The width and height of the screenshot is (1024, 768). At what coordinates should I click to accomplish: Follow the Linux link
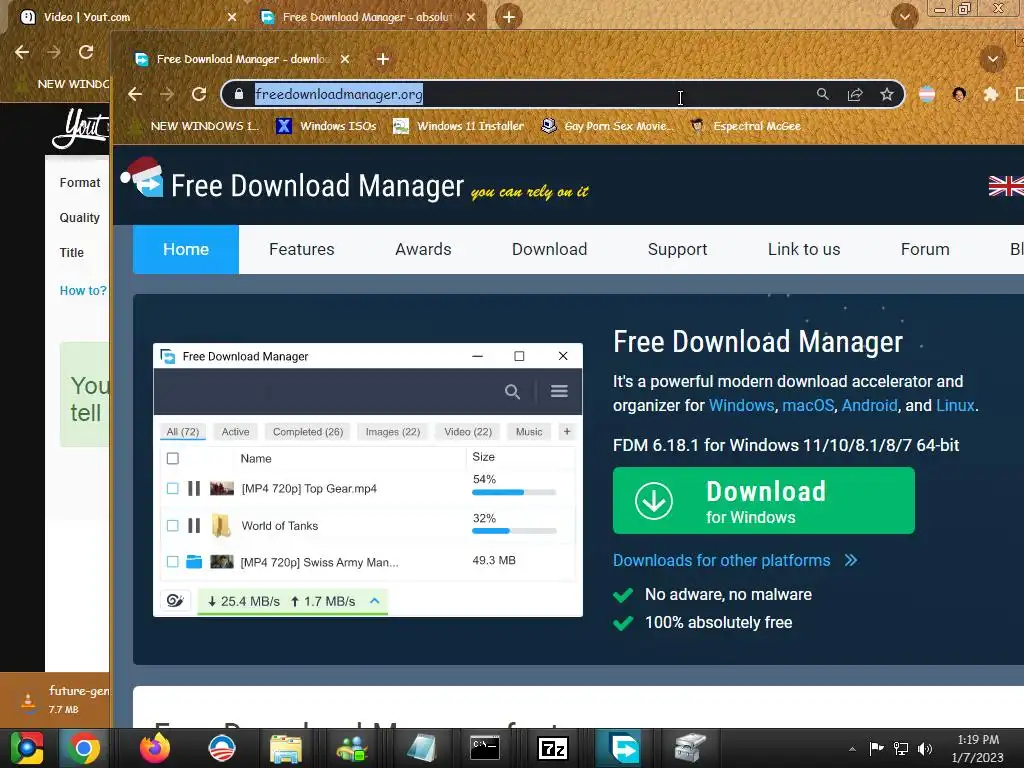[955, 406]
